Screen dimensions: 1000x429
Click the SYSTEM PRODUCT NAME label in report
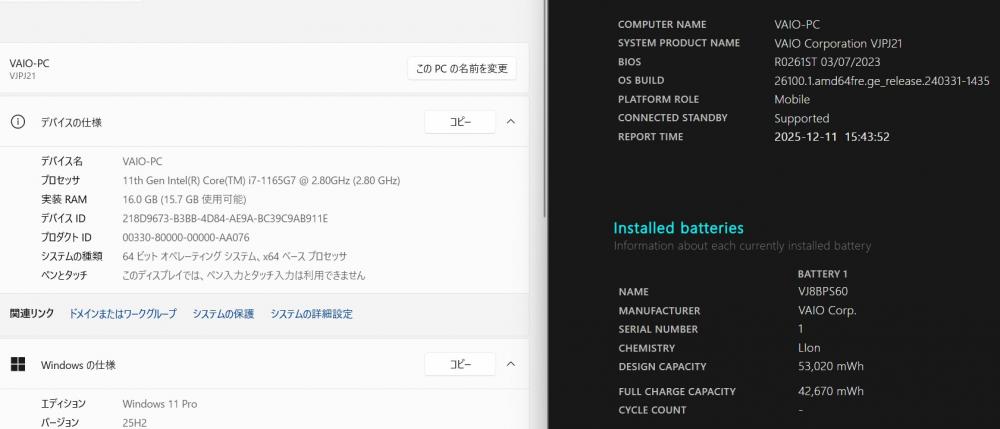(679, 43)
